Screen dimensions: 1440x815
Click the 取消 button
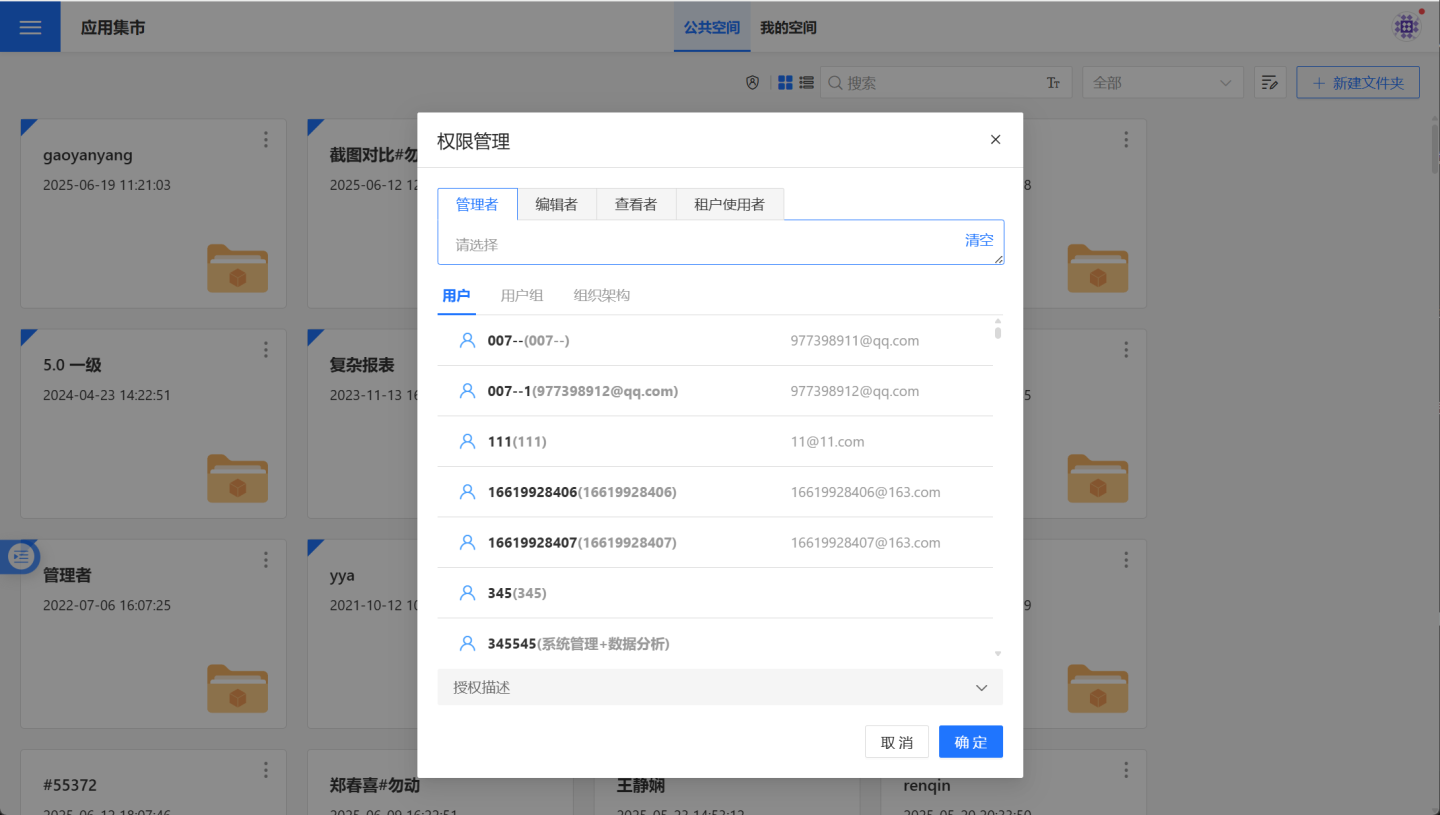896,742
